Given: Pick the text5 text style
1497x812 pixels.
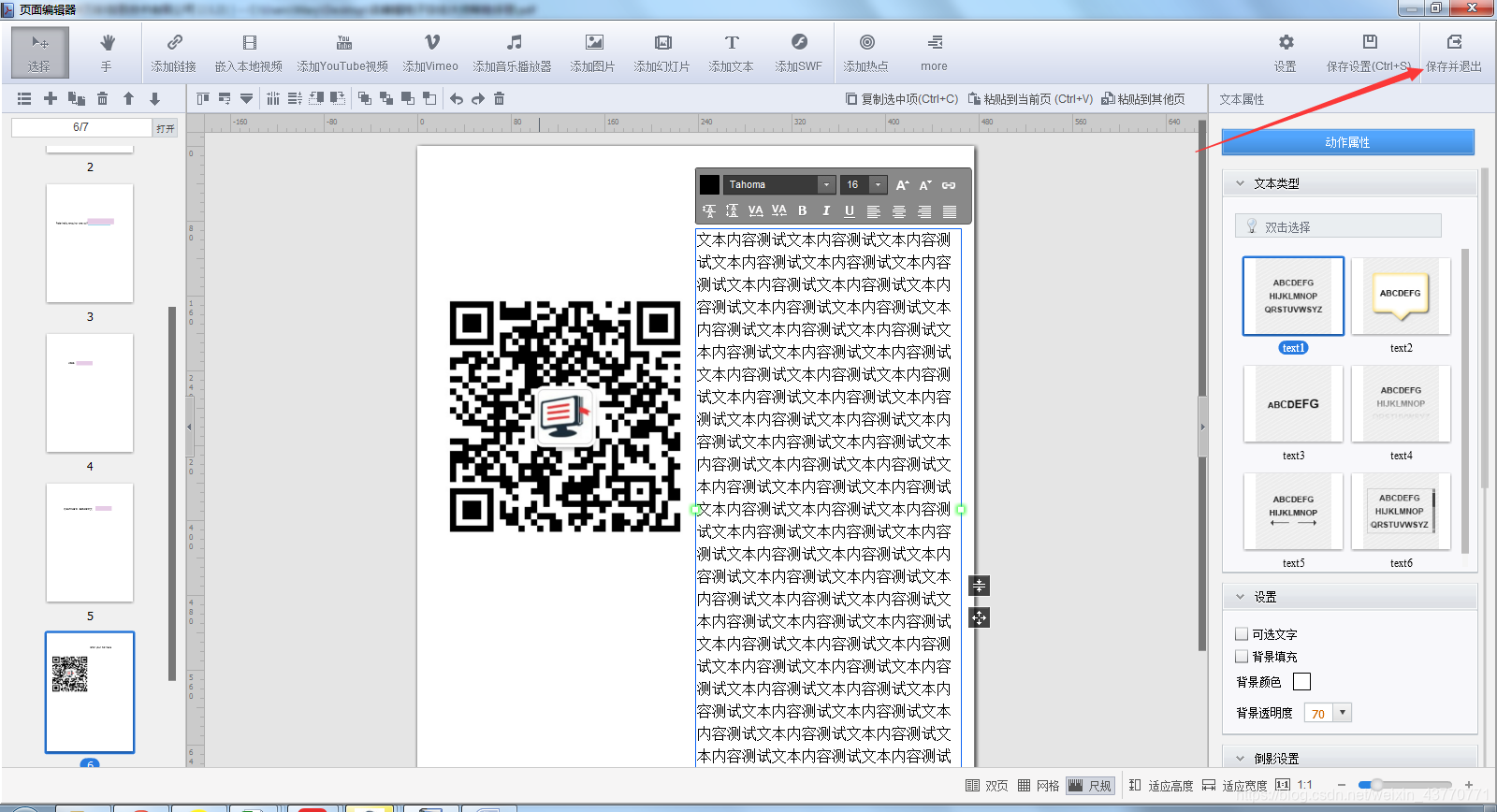Looking at the screenshot, I should coord(1293,511).
